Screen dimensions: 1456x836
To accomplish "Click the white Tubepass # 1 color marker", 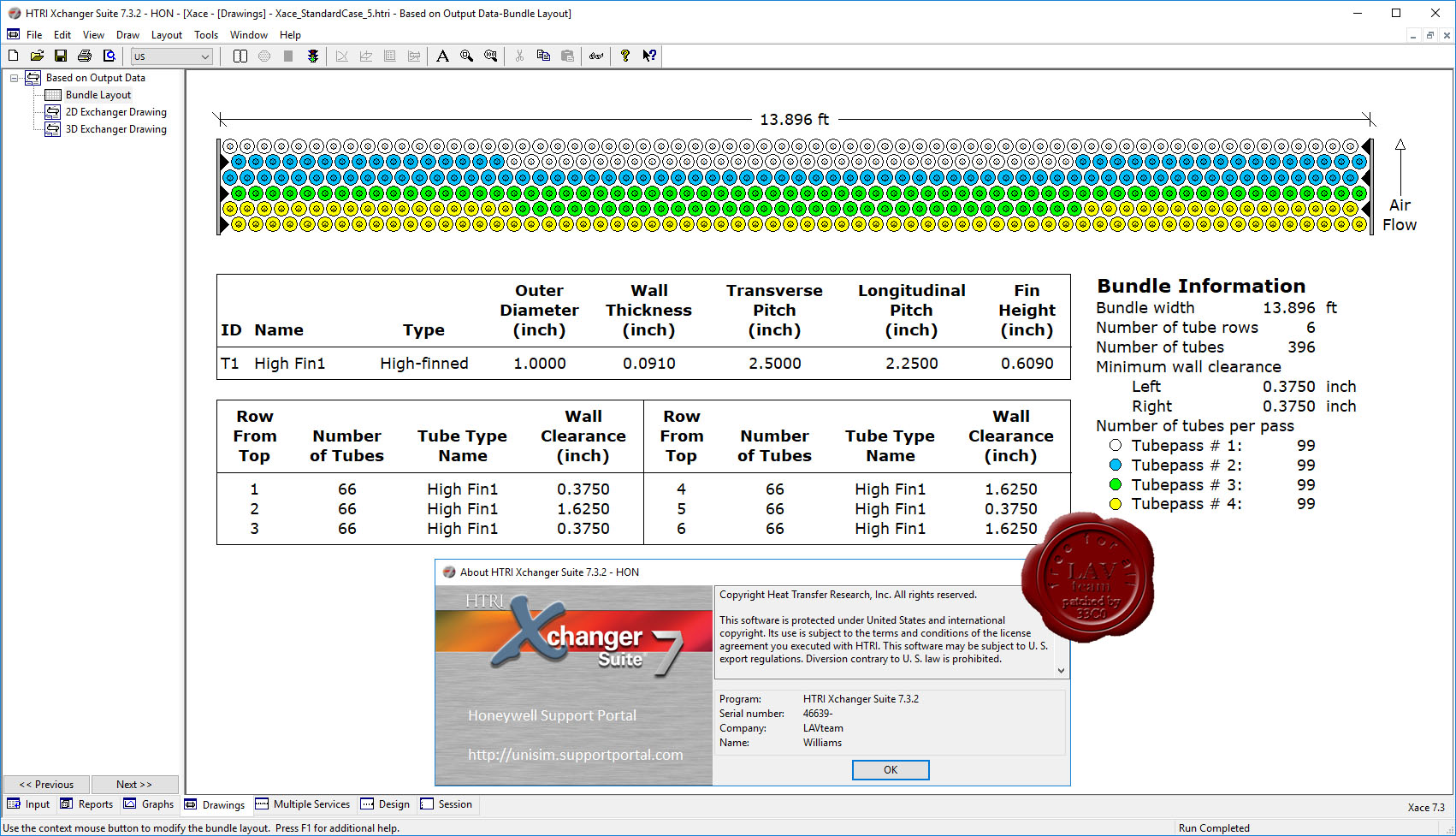I will 1116,445.
